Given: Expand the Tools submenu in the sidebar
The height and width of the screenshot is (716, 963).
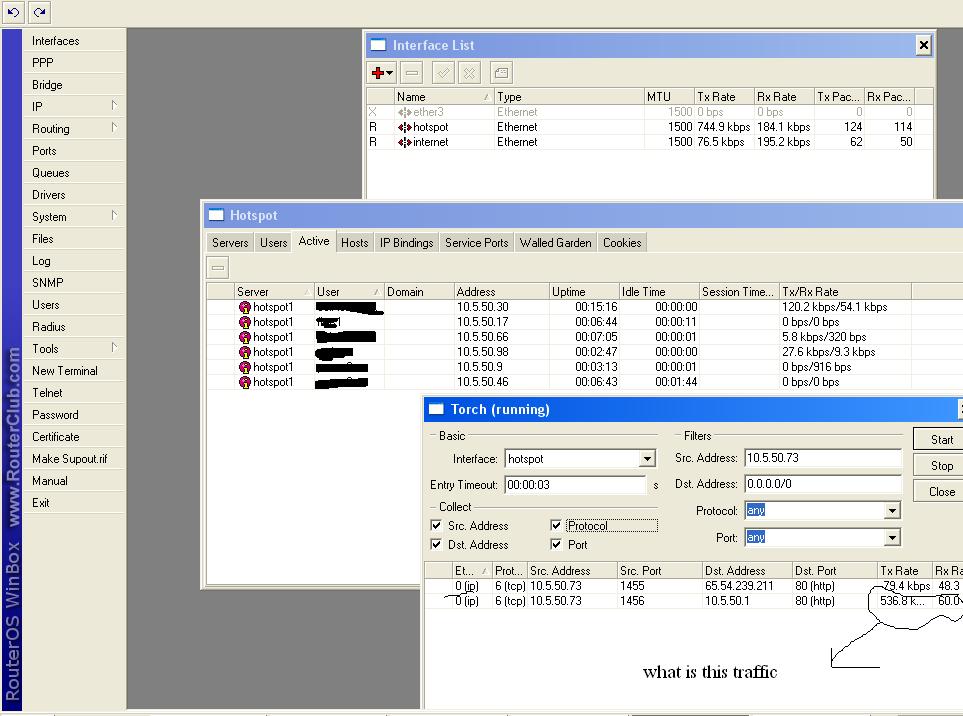Looking at the screenshot, I should (x=114, y=348).
